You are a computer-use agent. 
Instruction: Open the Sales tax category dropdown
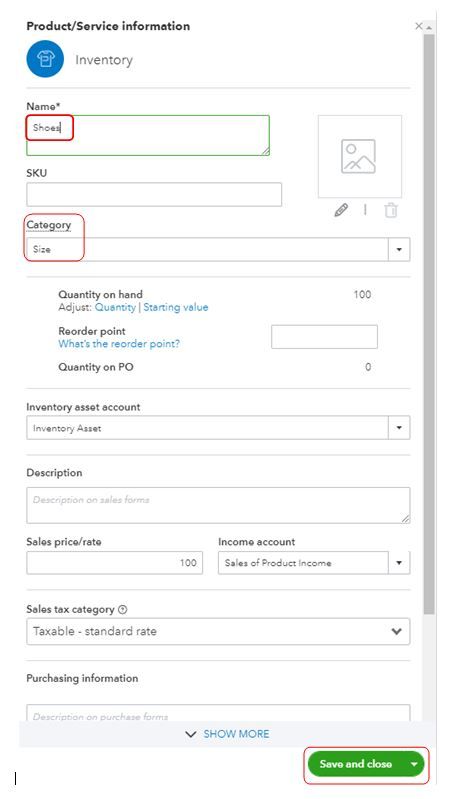click(x=218, y=631)
